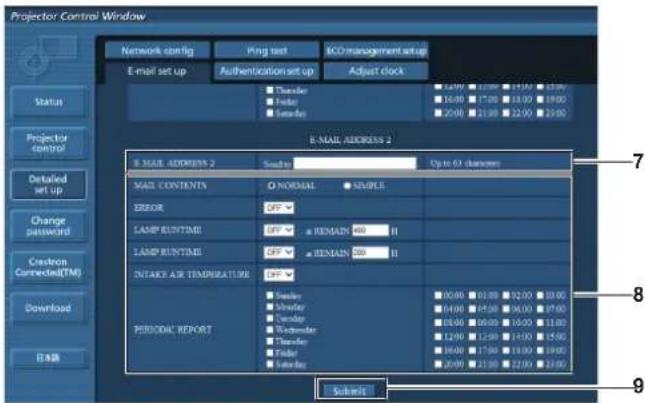The image size is (645, 403).
Task: Open the Download page
Action: point(49,308)
